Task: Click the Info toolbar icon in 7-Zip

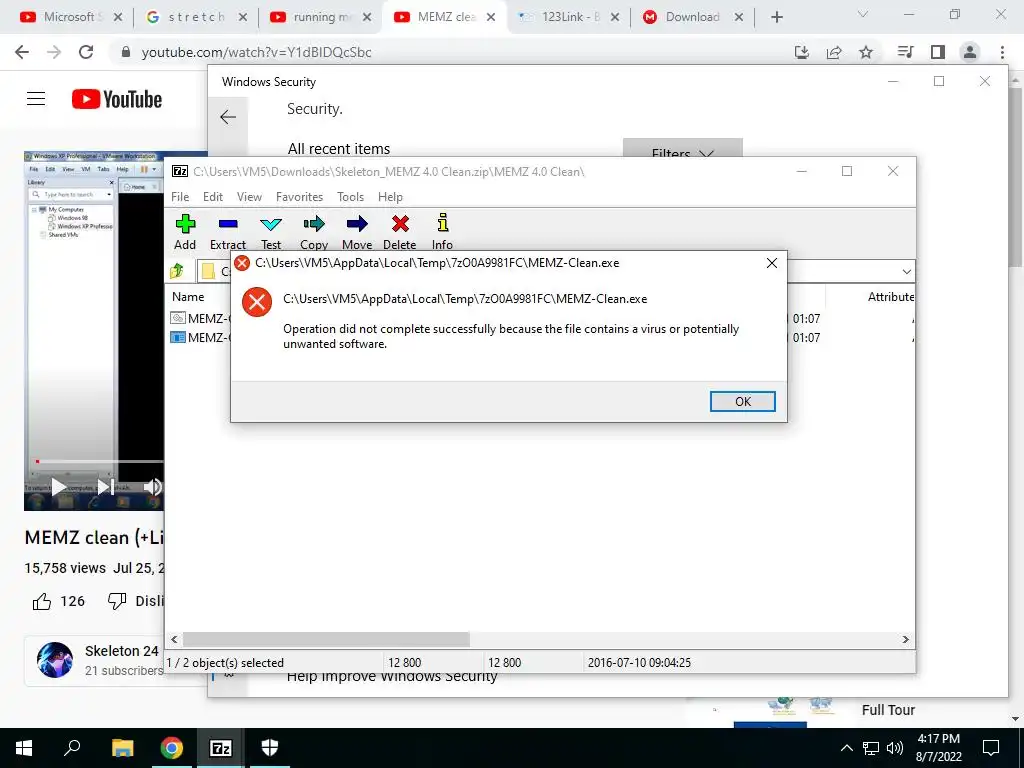Action: (x=442, y=232)
